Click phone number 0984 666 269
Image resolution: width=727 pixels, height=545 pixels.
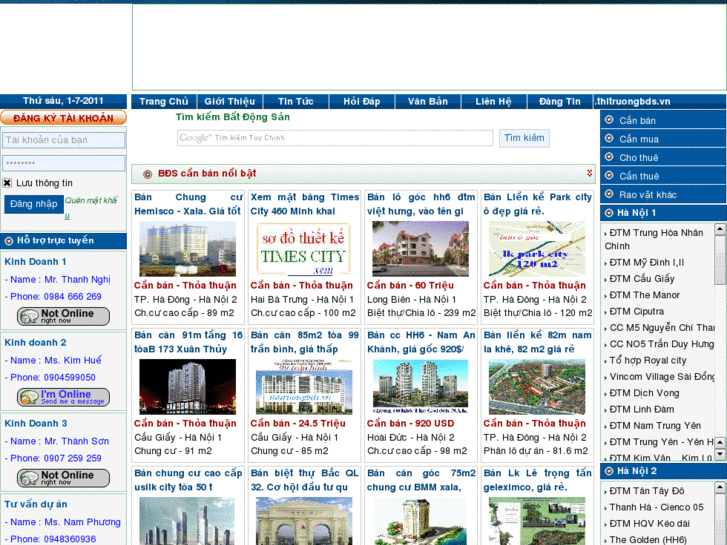coord(72,296)
